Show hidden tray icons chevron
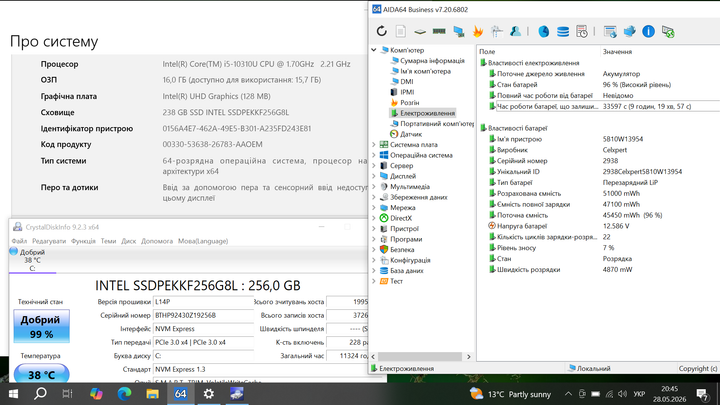Viewport: 720px width, 405px height. click(568, 394)
